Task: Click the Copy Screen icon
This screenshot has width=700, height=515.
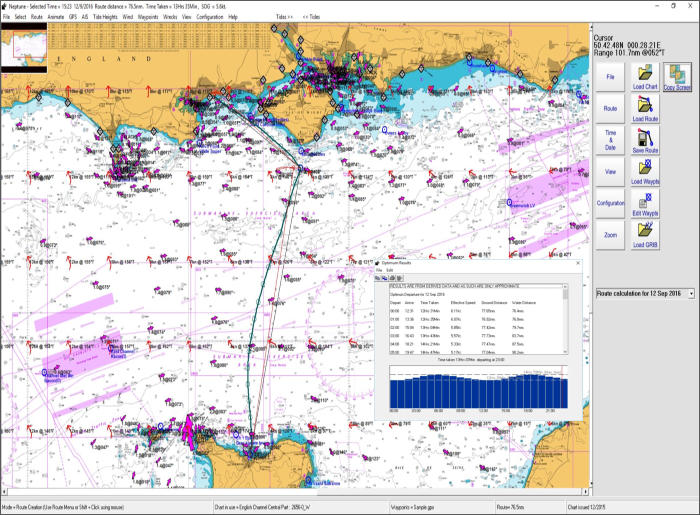Action: [x=677, y=75]
